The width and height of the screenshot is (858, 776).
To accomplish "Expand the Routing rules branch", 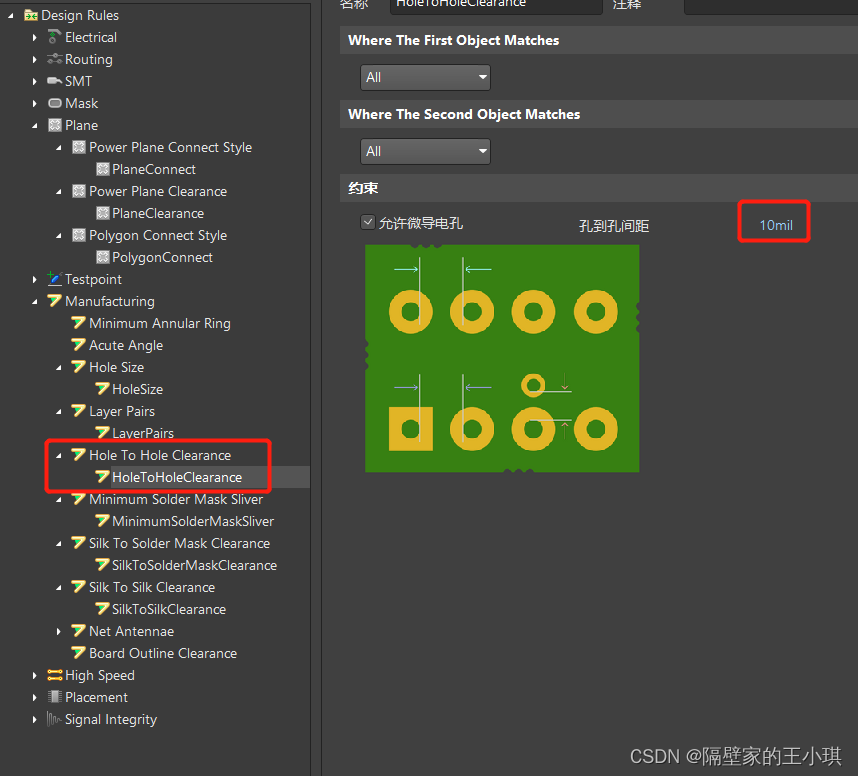I will tap(35, 59).
